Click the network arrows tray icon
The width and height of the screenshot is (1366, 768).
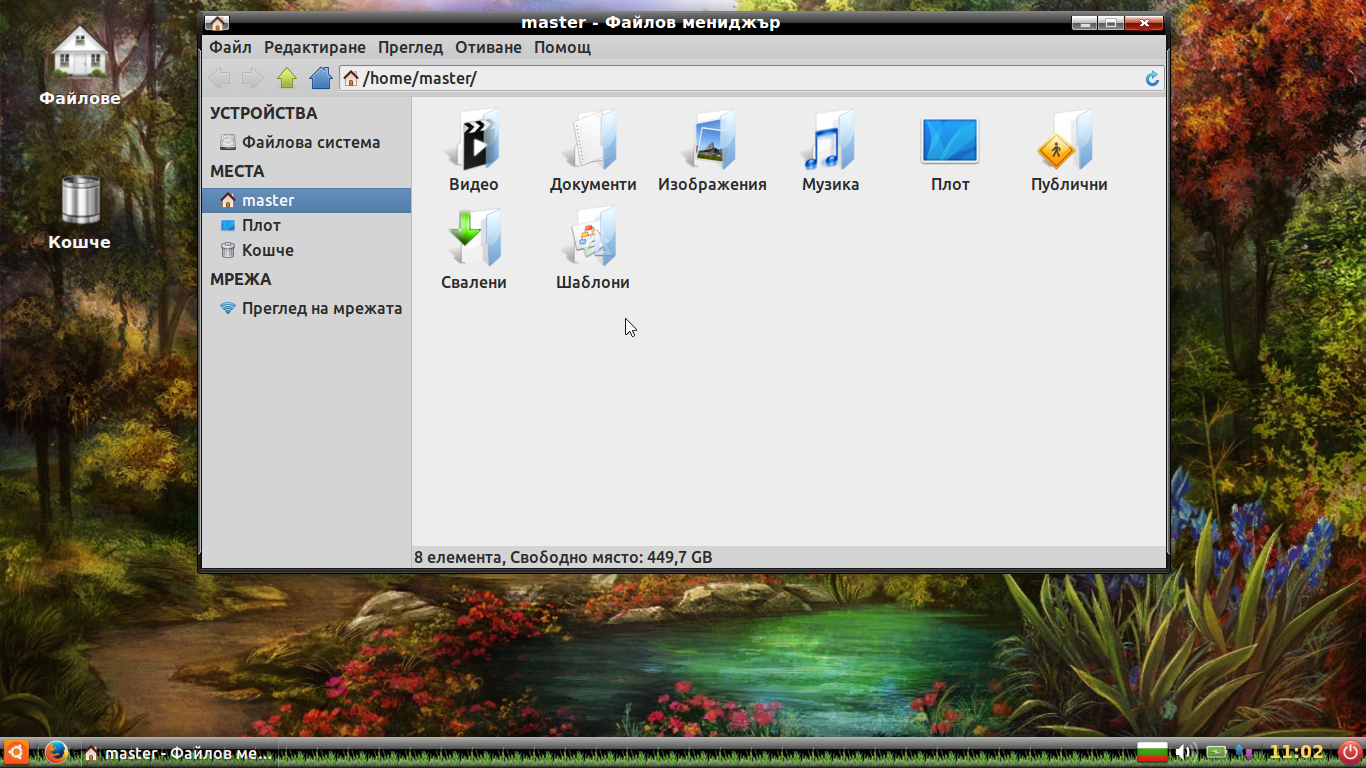click(1245, 752)
